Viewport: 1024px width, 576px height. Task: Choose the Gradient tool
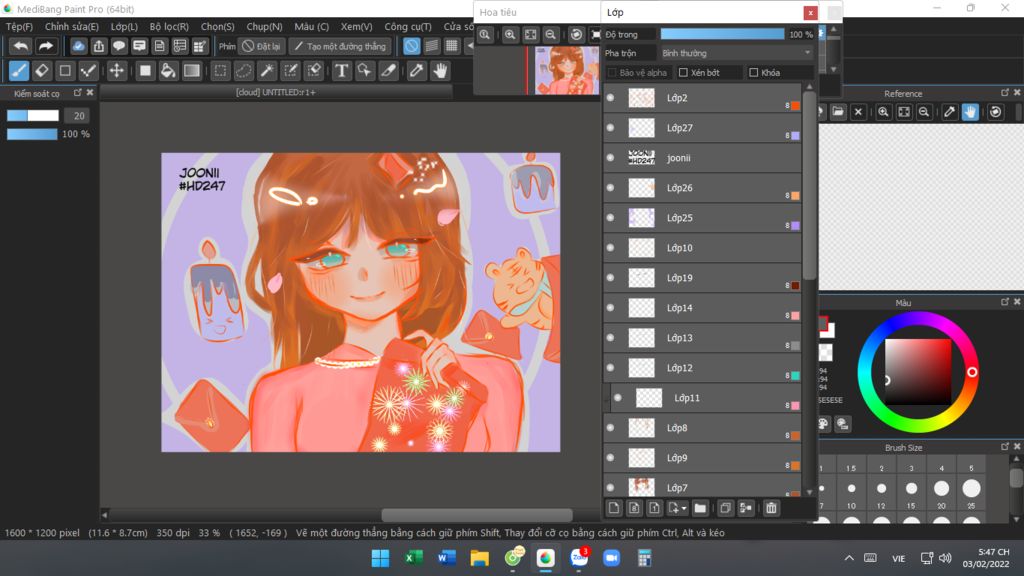coord(191,71)
